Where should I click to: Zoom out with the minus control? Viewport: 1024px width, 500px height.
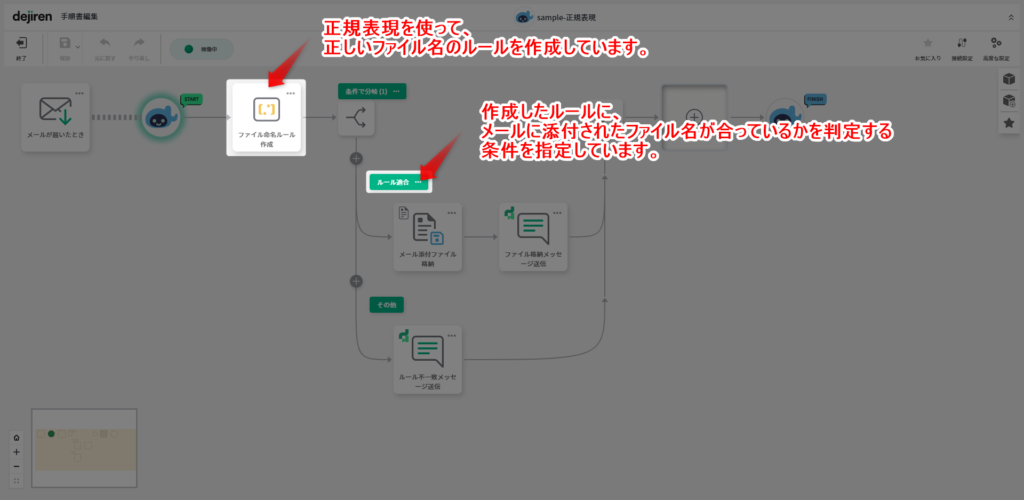[16, 466]
